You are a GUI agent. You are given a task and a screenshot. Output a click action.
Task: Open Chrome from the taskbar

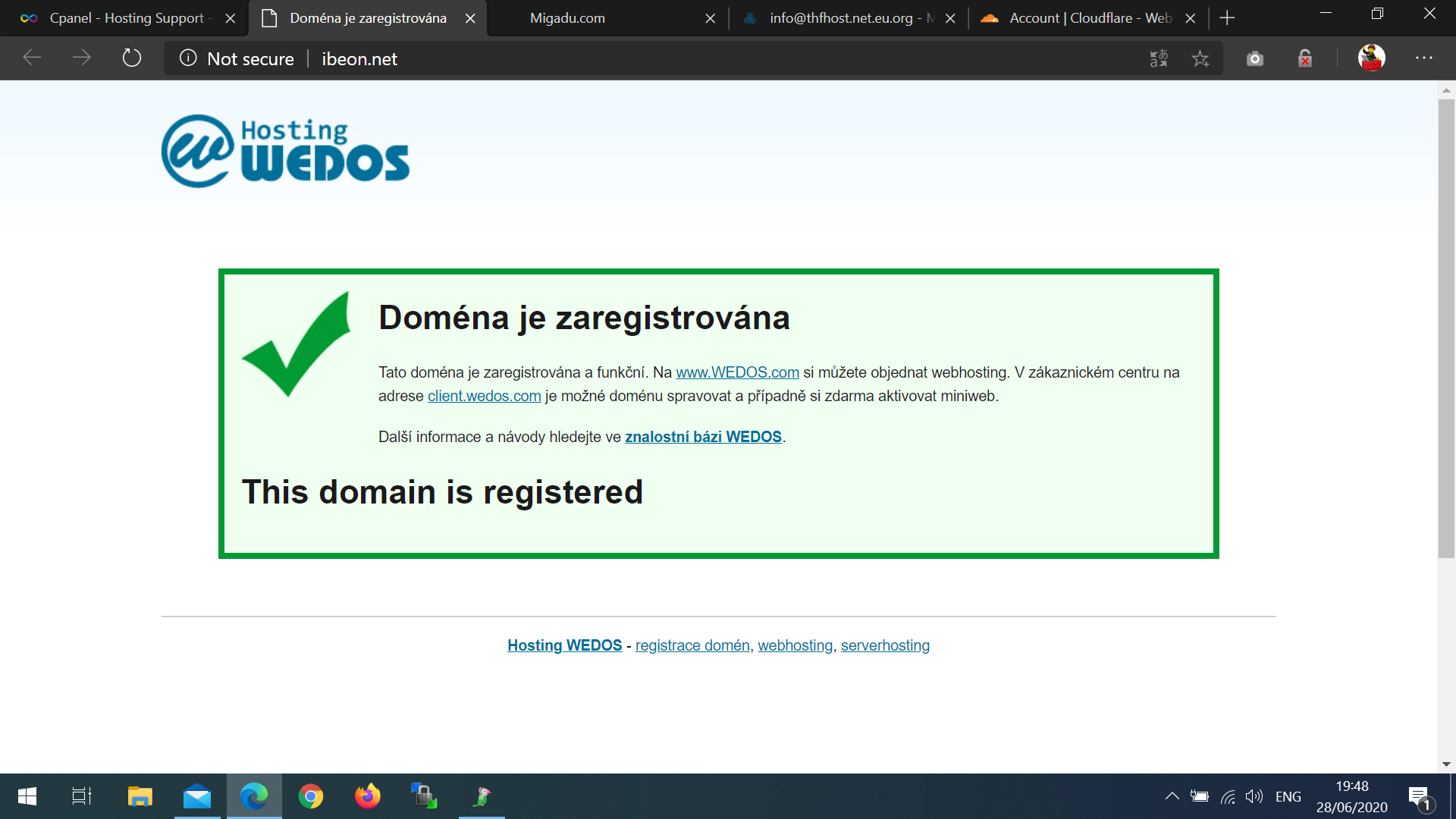[x=311, y=796]
